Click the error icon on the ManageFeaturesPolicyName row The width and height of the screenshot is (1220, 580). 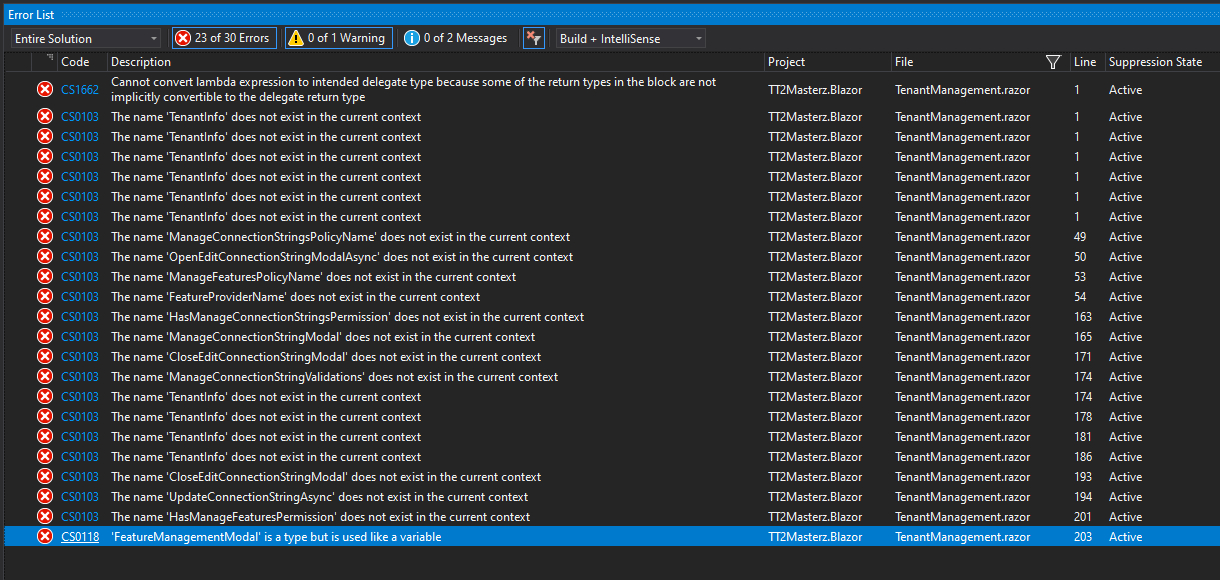tap(44, 276)
